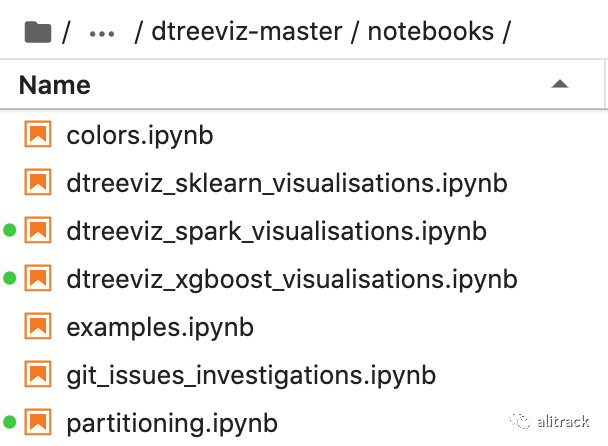The height and width of the screenshot is (446, 608).
Task: Toggle sort order arrow in Name header
Action: [560, 84]
